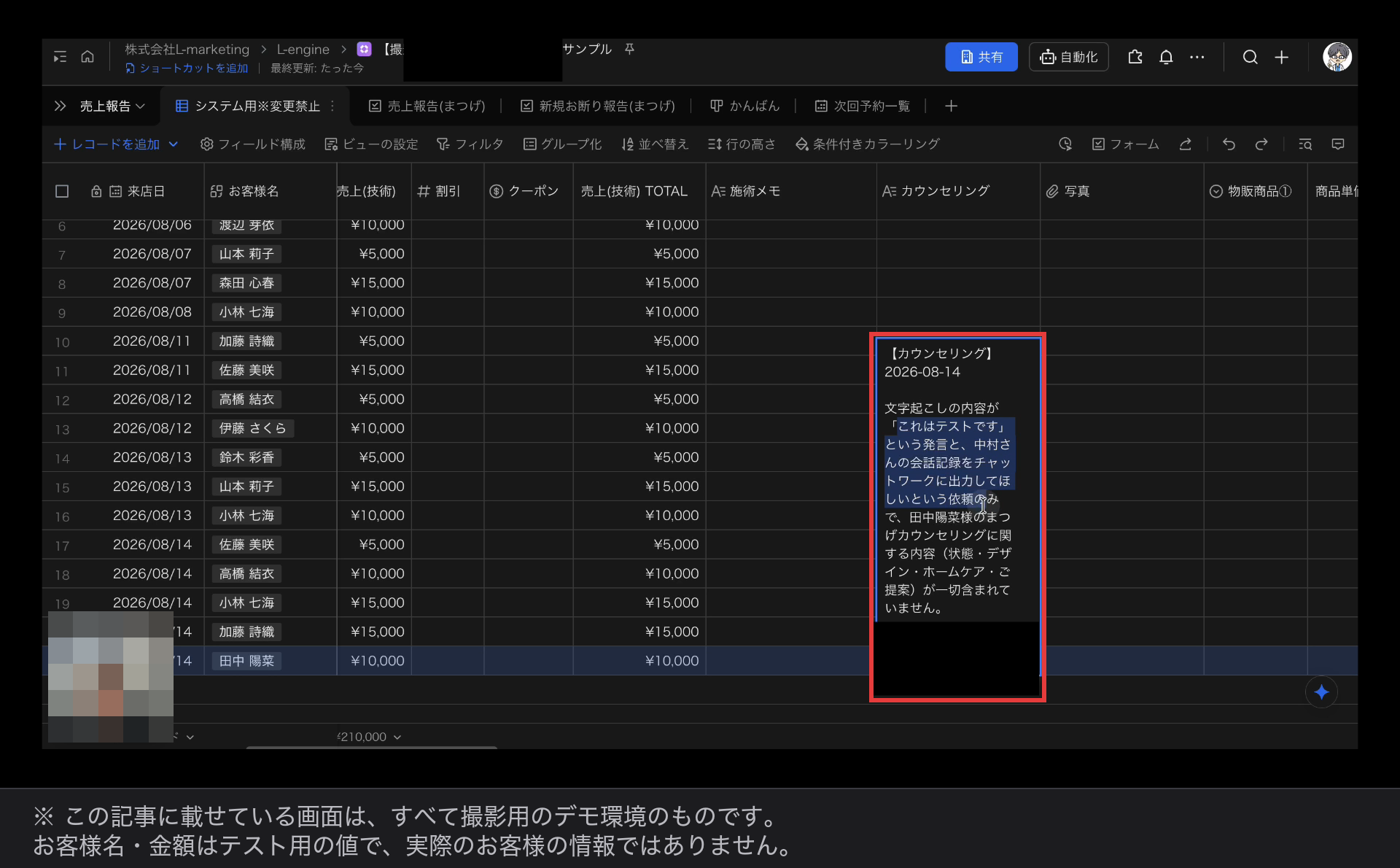
Task: Open 行の高さ row height tool
Action: (742, 144)
